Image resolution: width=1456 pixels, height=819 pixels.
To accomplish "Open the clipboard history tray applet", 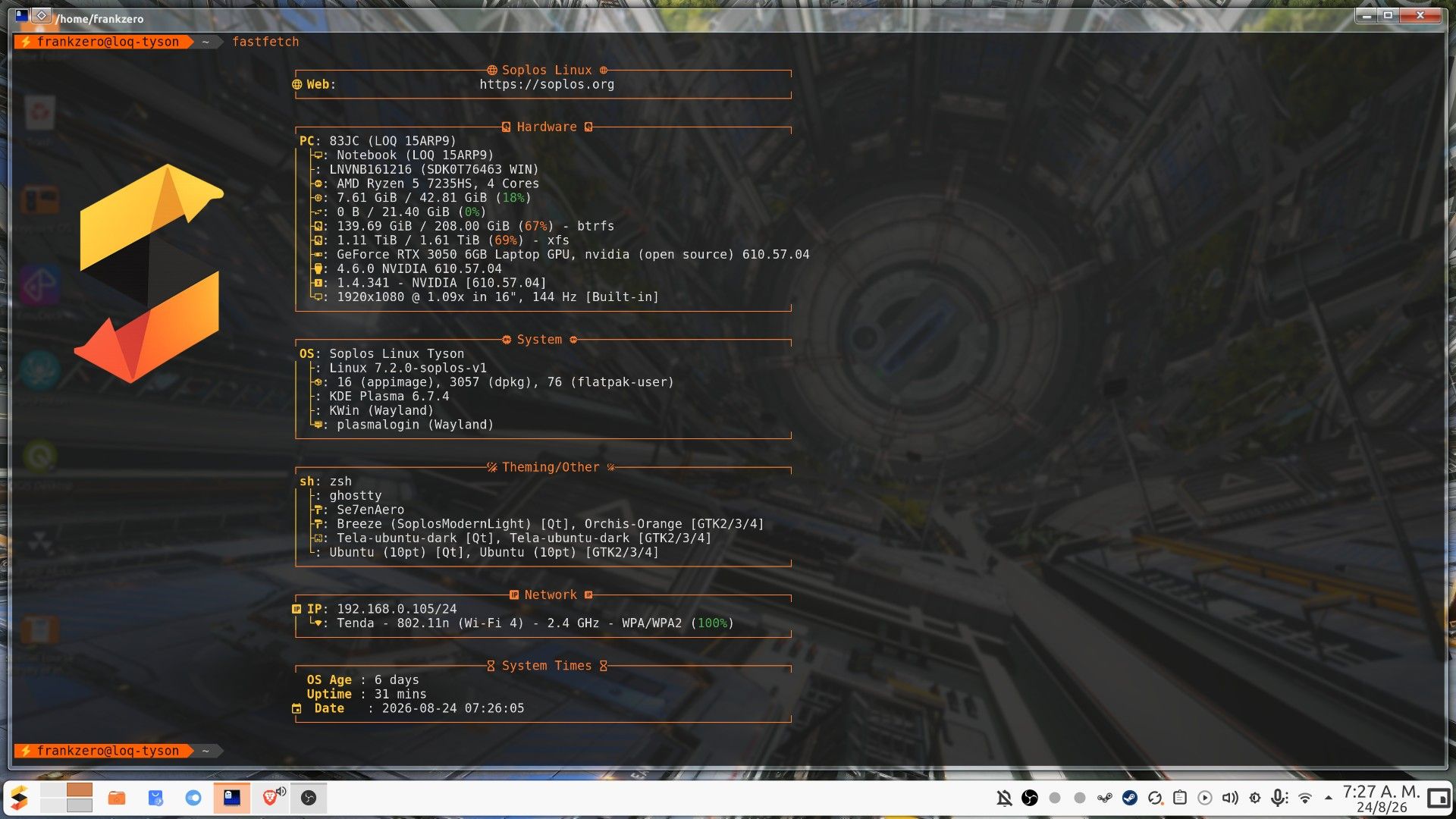I will coord(1180,798).
